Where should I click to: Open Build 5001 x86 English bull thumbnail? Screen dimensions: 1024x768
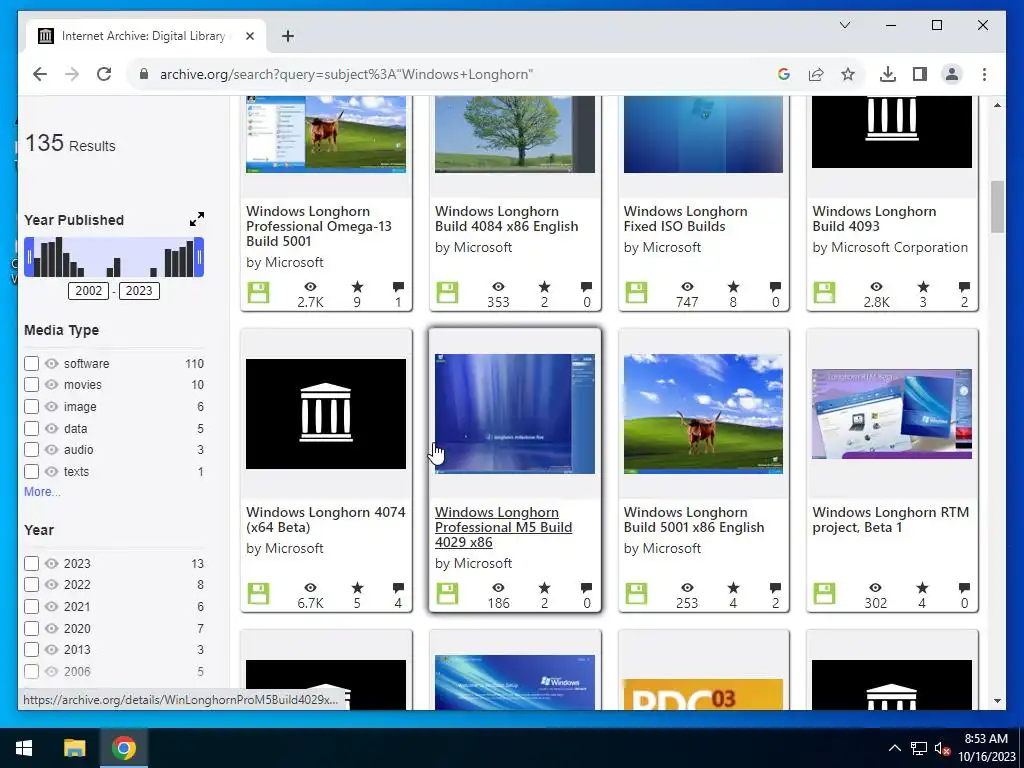[703, 414]
